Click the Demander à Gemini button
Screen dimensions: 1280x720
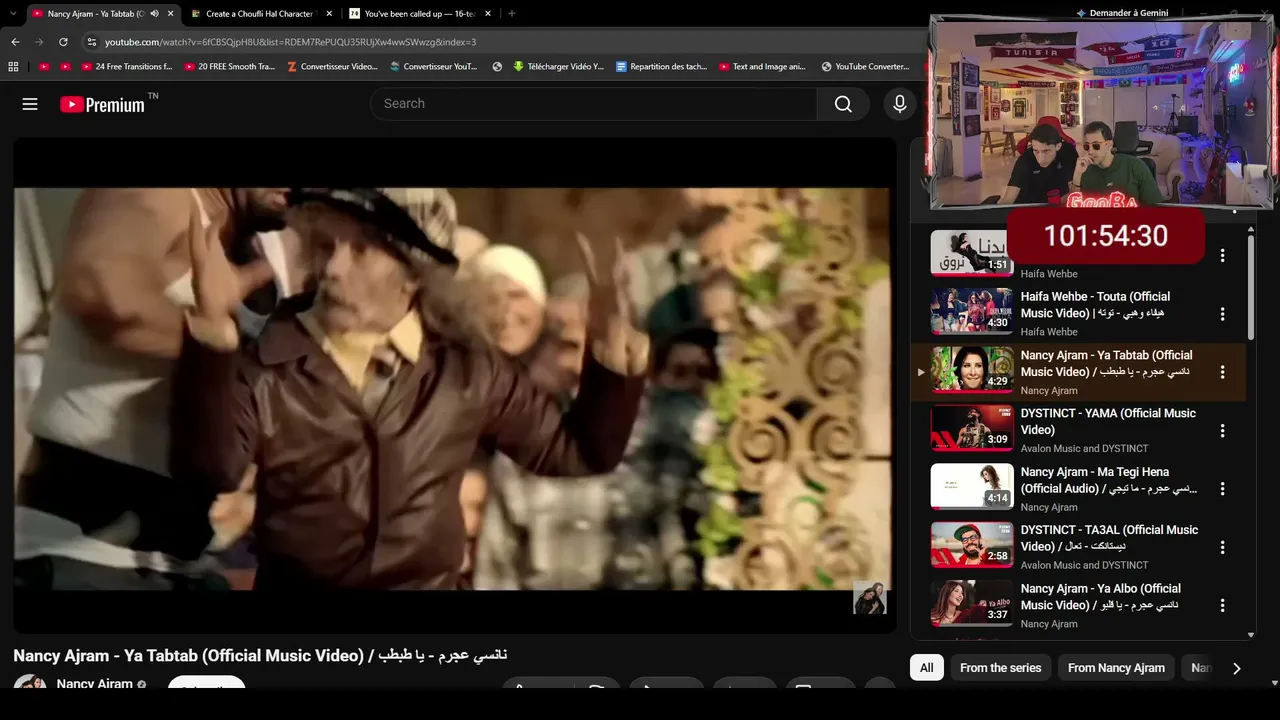click(x=1120, y=13)
